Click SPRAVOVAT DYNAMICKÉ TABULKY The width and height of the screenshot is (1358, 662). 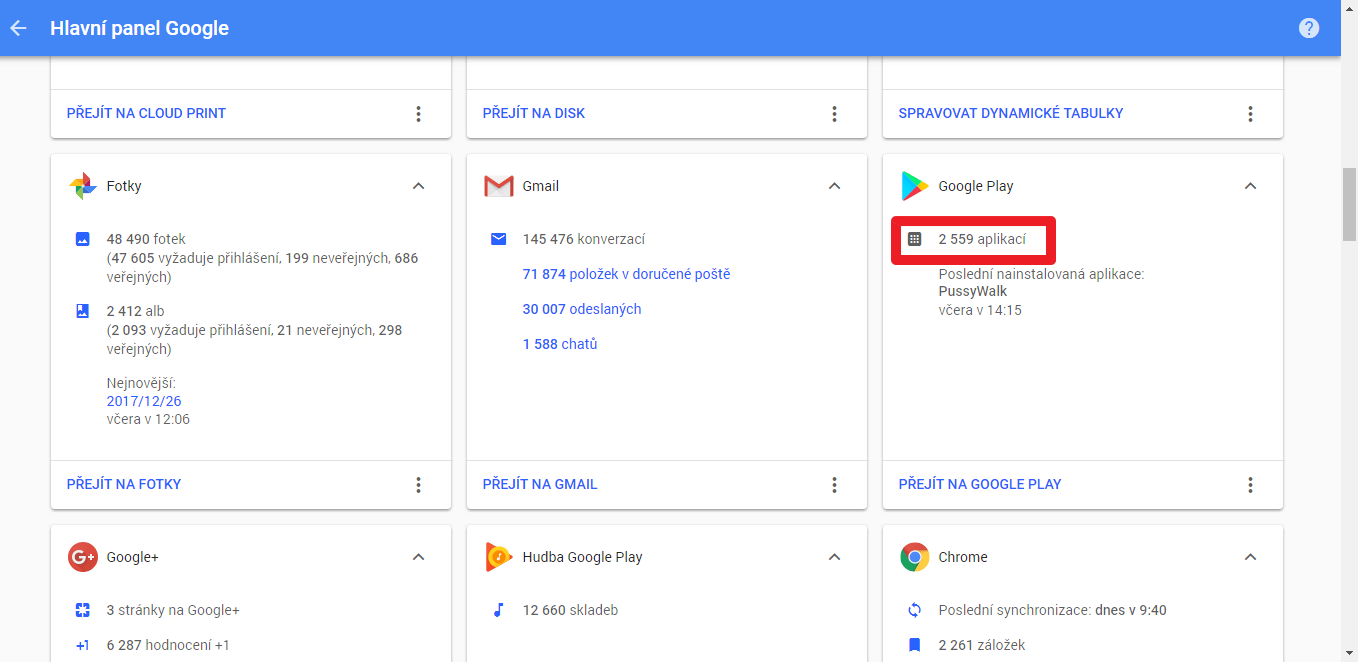click(x=1011, y=113)
